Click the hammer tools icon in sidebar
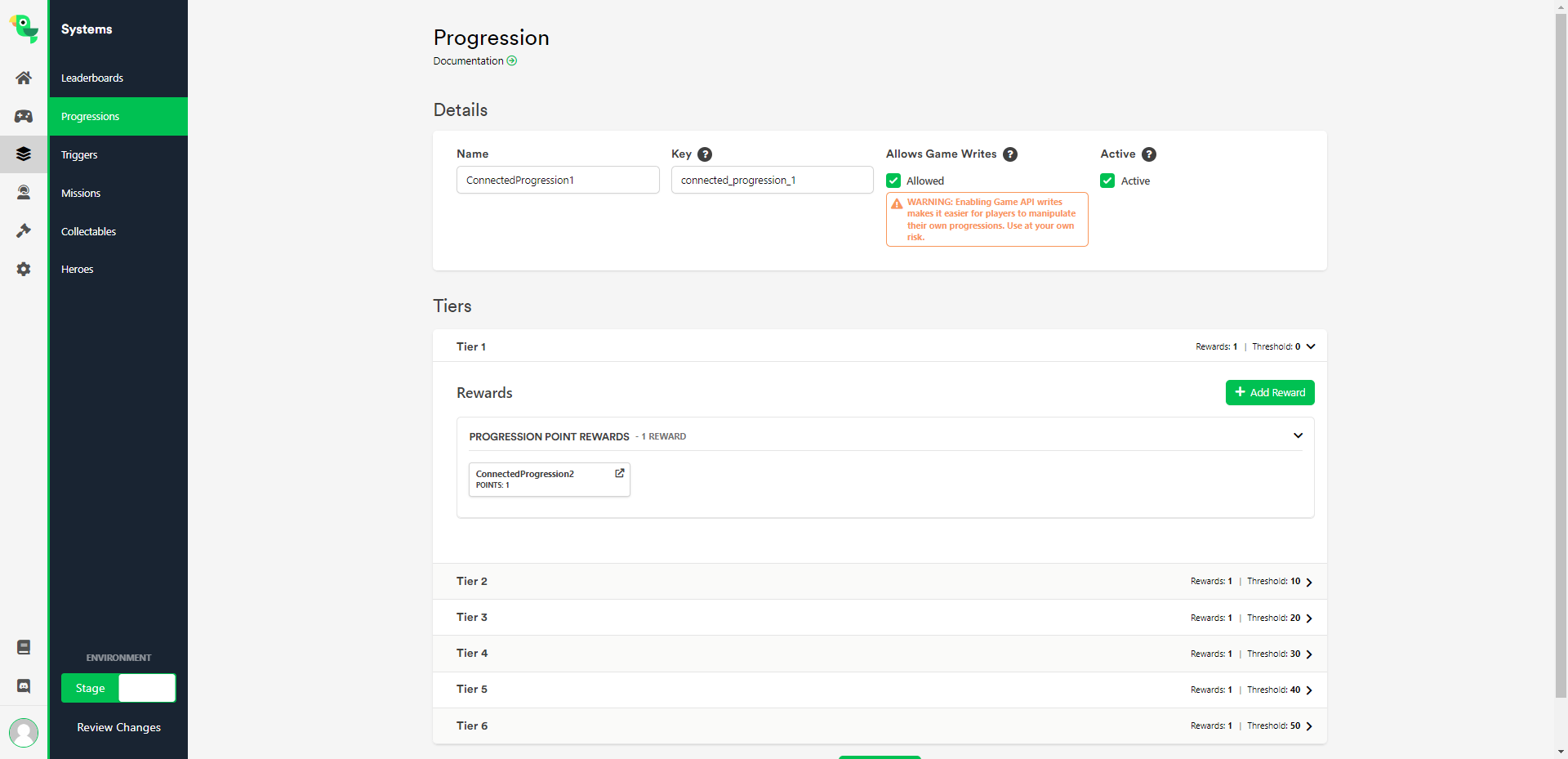1568x759 pixels. tap(24, 231)
